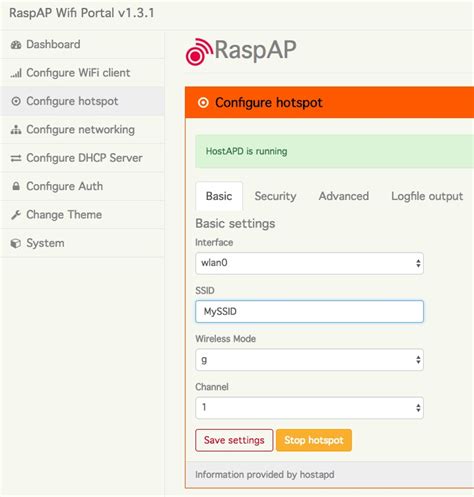Open the Advanced tab
Screen dimensions: 474x497
click(x=344, y=196)
